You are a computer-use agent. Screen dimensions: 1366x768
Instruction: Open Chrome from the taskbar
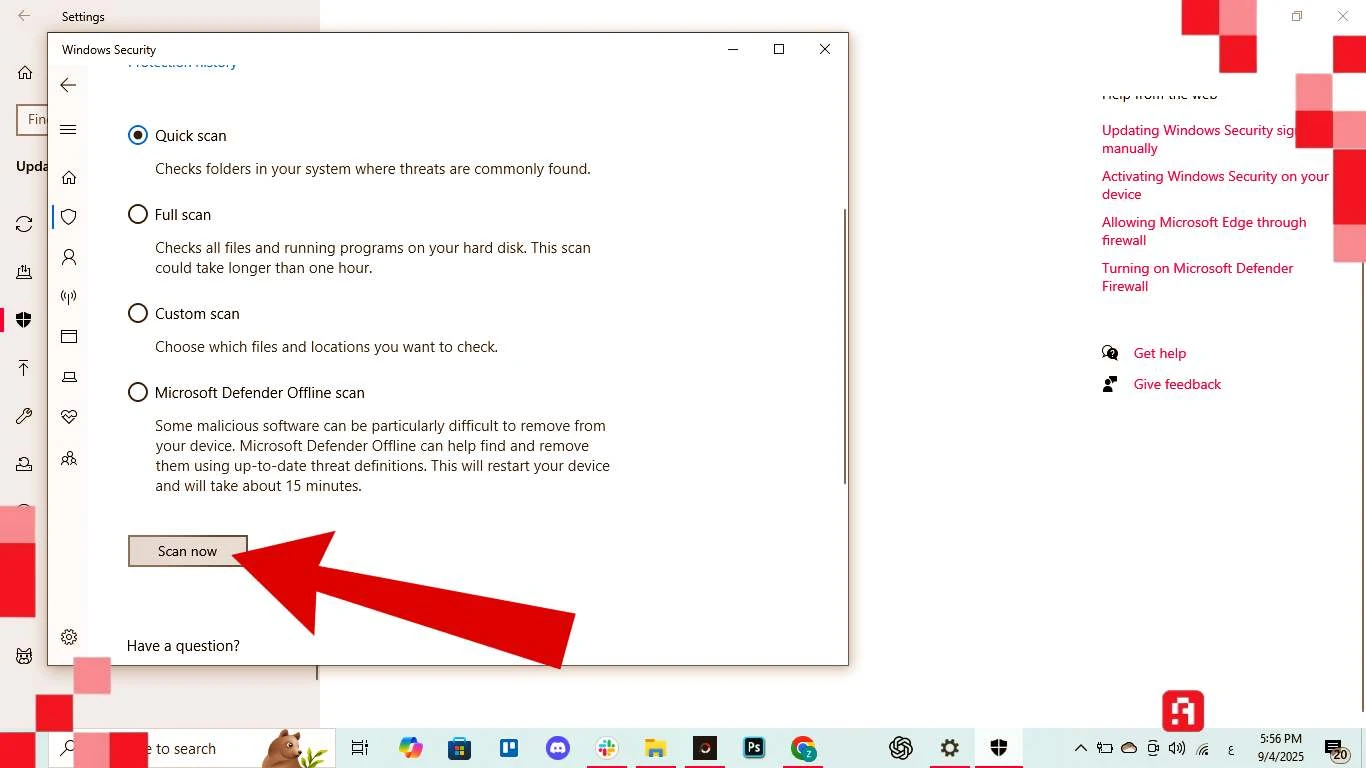pyautogui.click(x=803, y=748)
